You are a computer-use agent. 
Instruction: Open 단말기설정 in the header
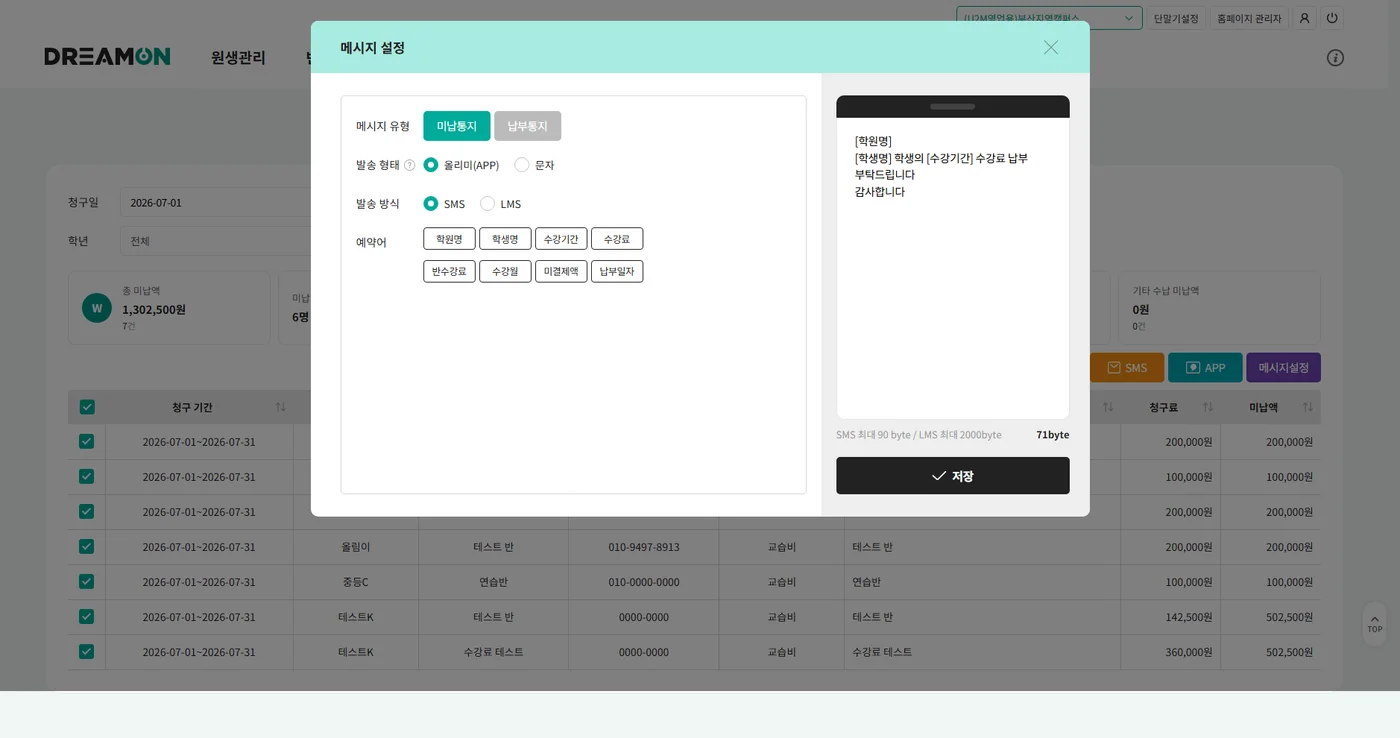[x=1176, y=18]
